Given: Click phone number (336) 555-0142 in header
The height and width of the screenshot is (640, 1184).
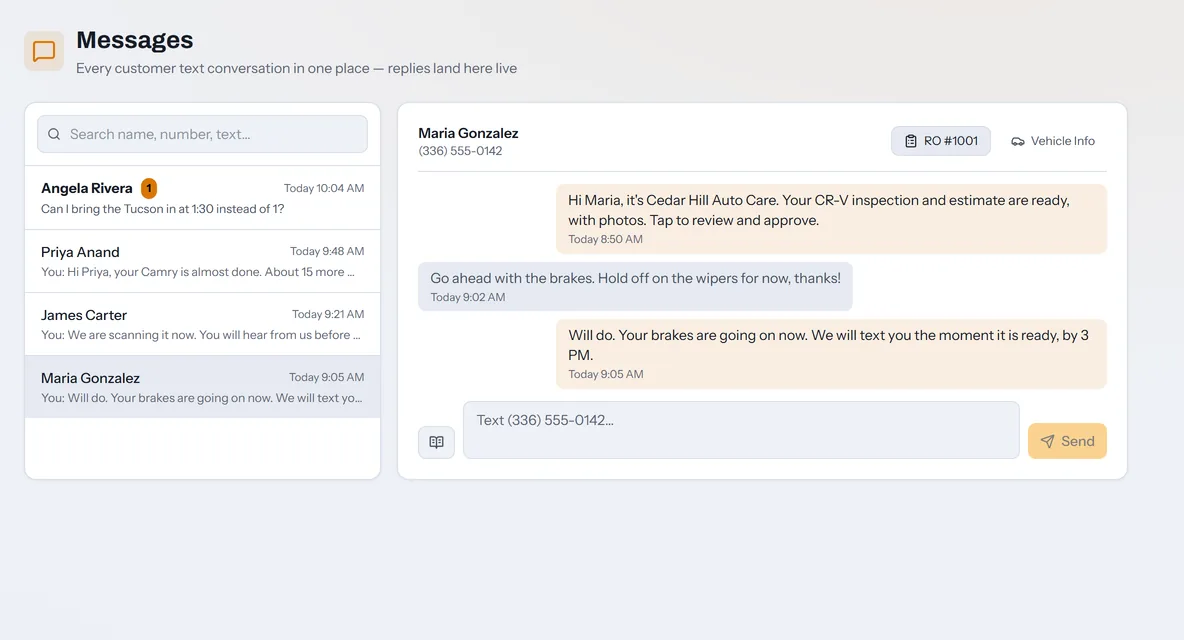Looking at the screenshot, I should point(460,151).
